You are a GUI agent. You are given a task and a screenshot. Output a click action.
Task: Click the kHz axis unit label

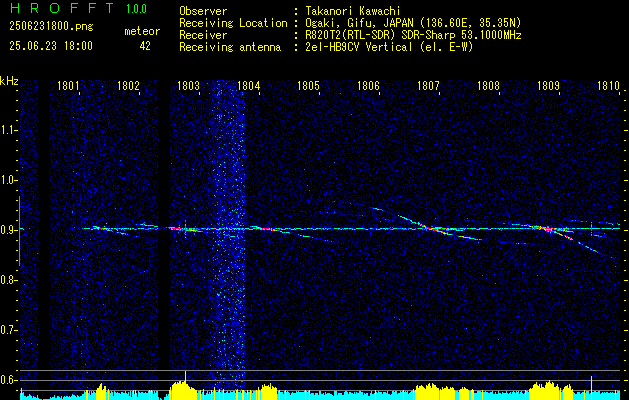pos(9,81)
